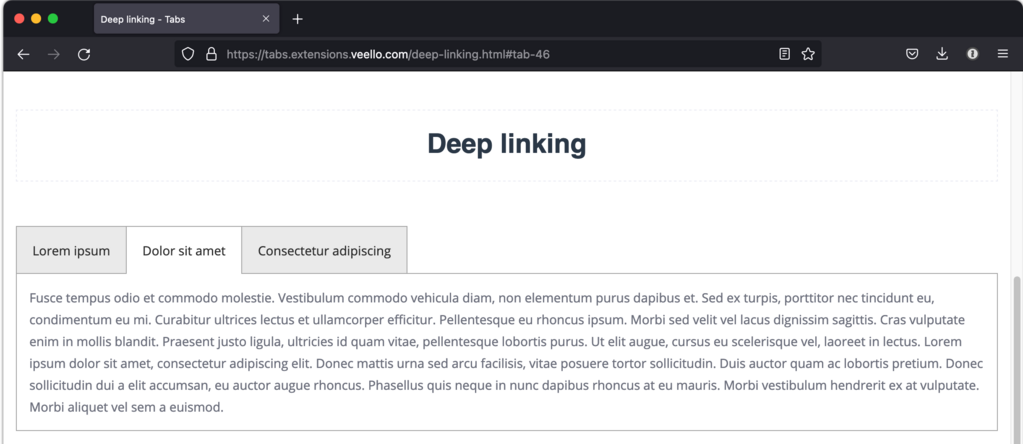Bookmark this page with the star

click(x=808, y=54)
